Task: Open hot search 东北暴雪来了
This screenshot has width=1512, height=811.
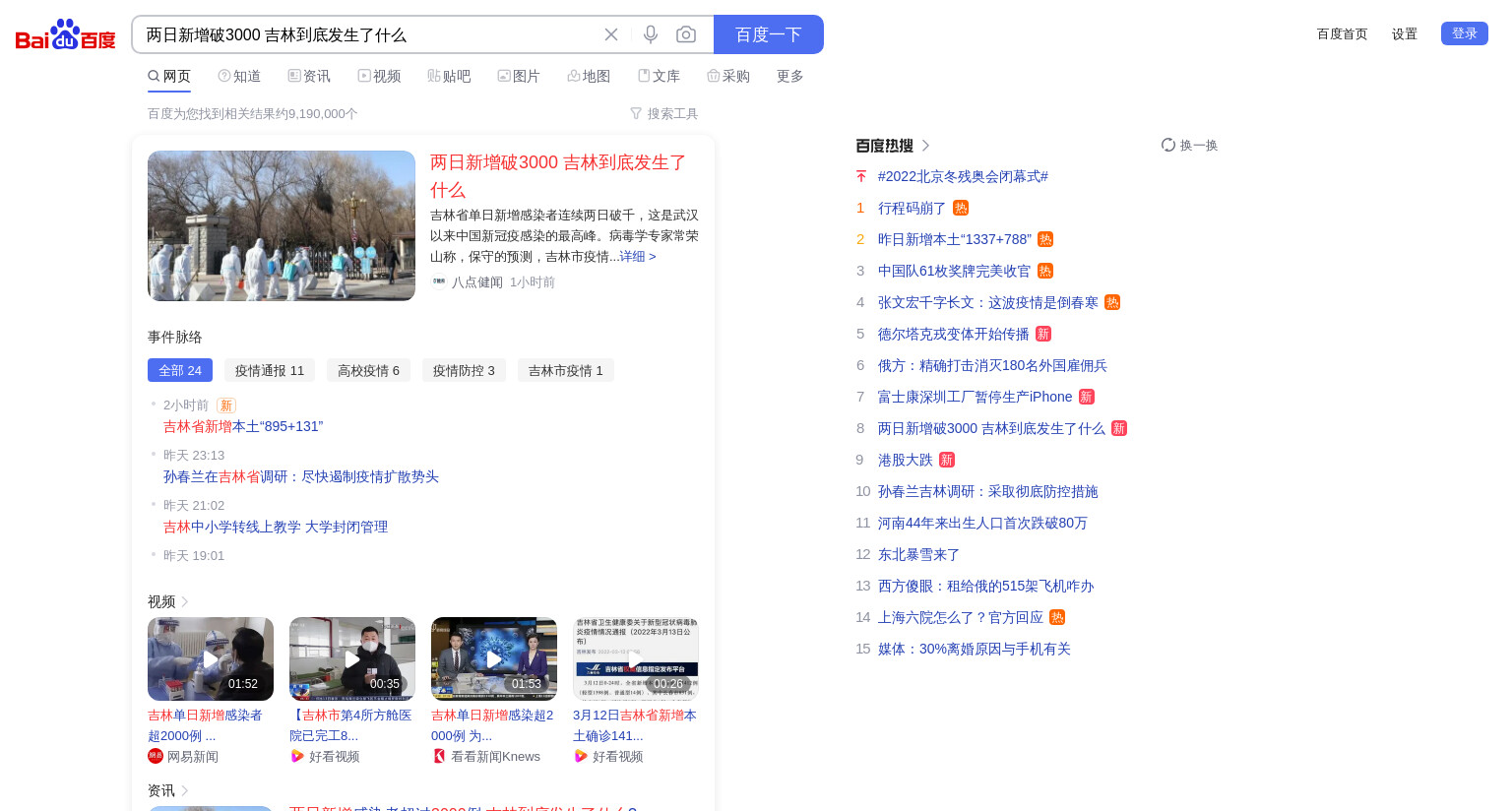Action: (x=919, y=554)
